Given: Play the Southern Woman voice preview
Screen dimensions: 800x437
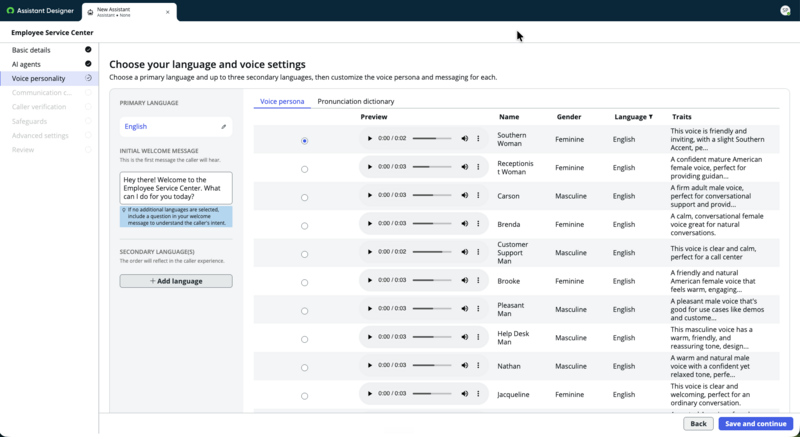Looking at the screenshot, I should point(370,139).
